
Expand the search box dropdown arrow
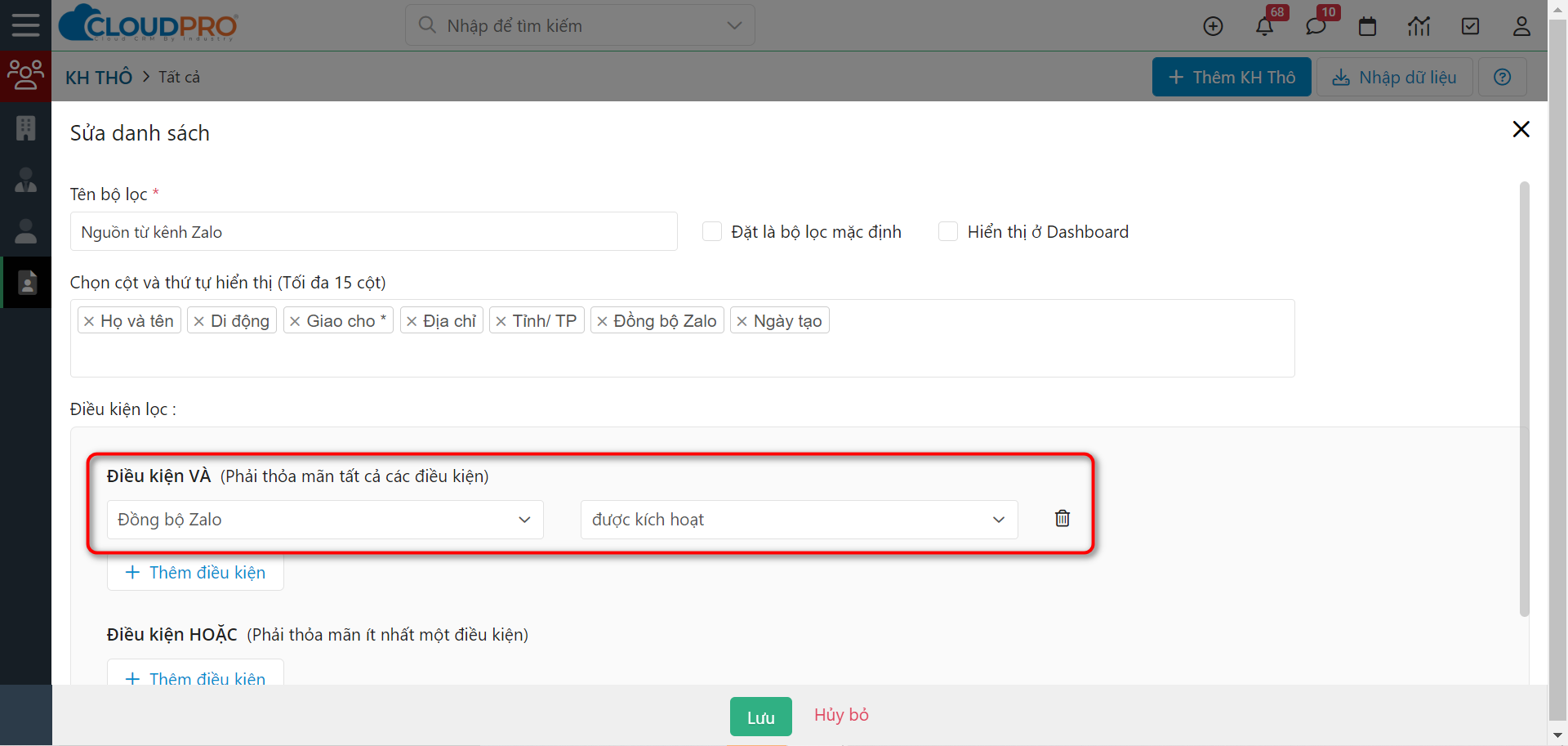(734, 25)
